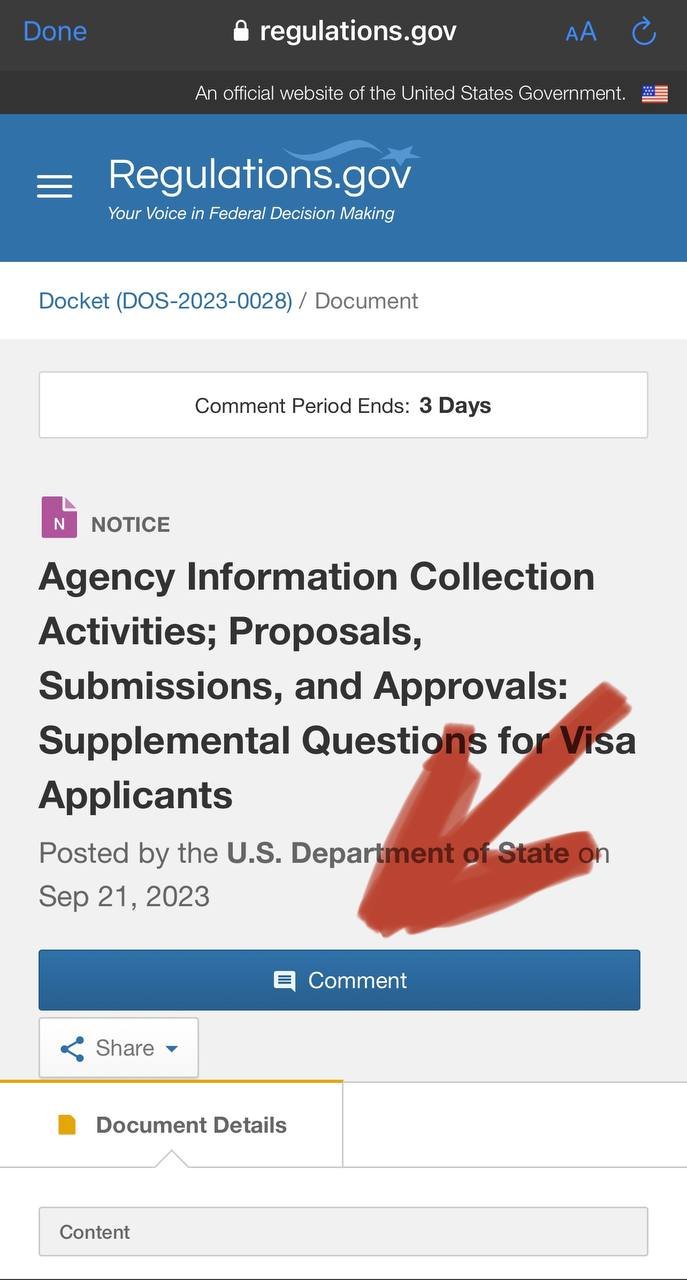
Task: Tap the yellow Document Details icon
Action: [x=67, y=1125]
